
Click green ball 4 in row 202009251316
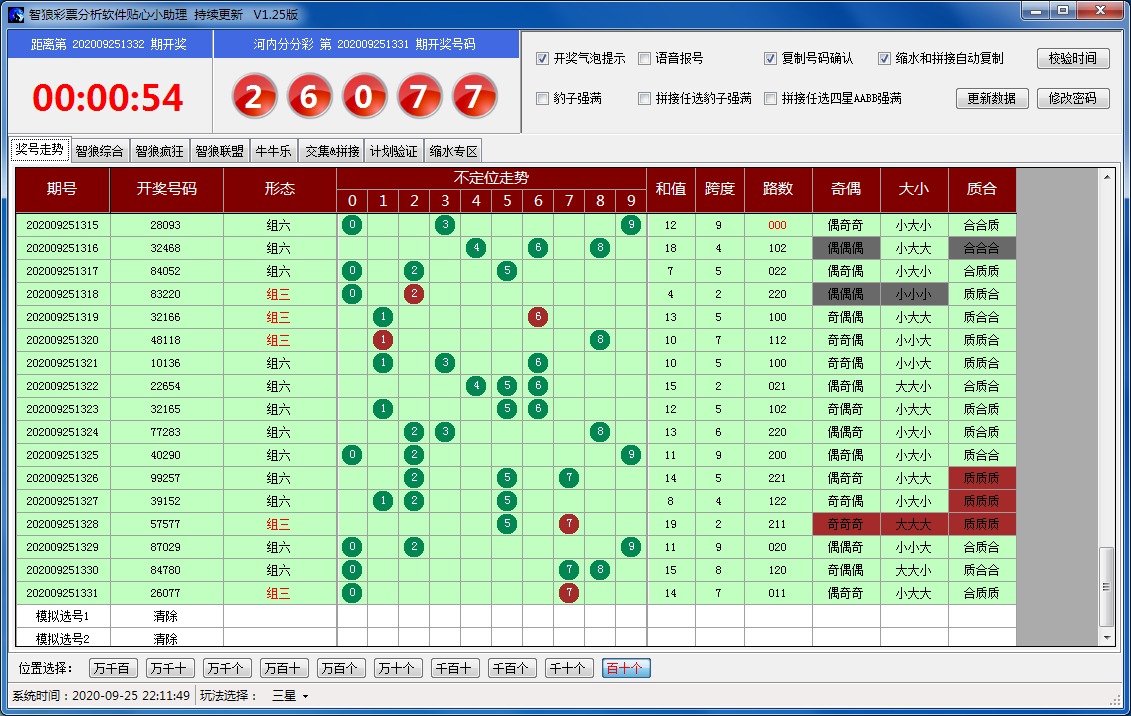(x=476, y=248)
